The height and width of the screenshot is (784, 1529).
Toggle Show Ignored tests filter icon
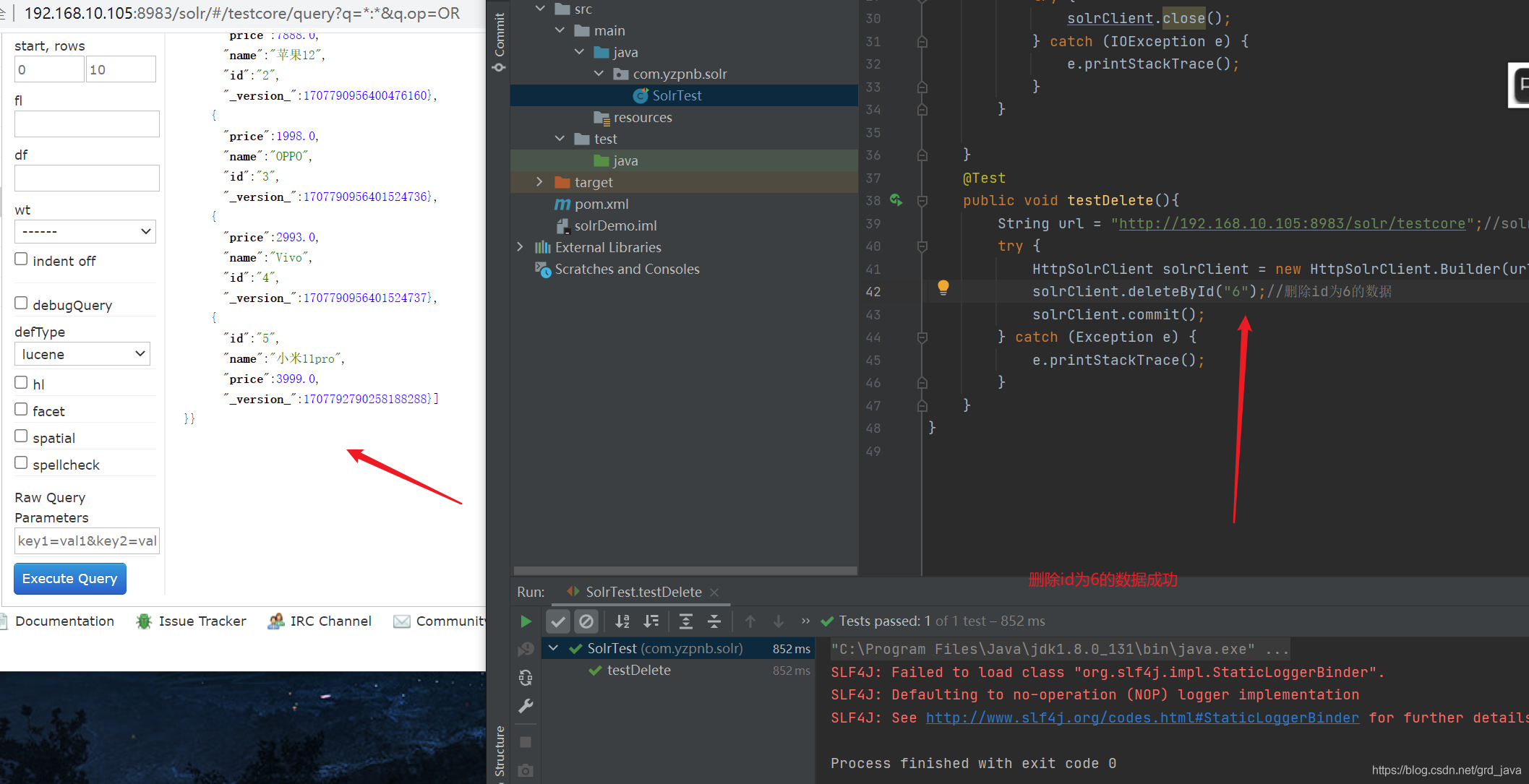586,621
